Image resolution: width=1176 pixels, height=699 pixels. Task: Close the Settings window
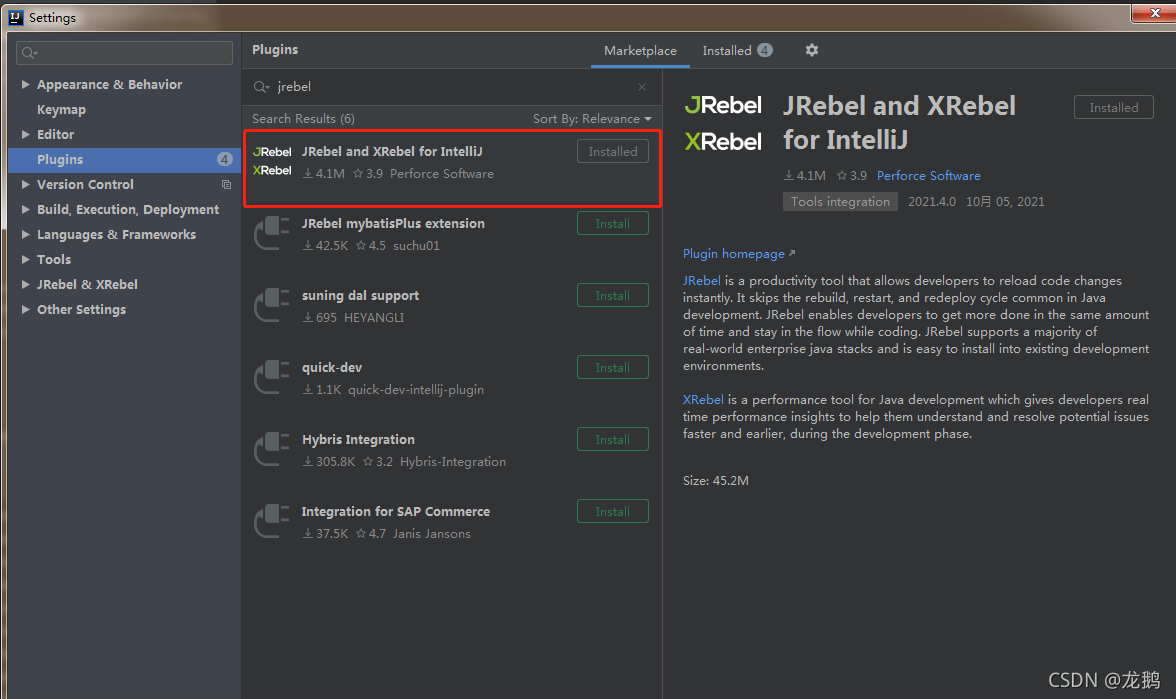coord(1154,13)
